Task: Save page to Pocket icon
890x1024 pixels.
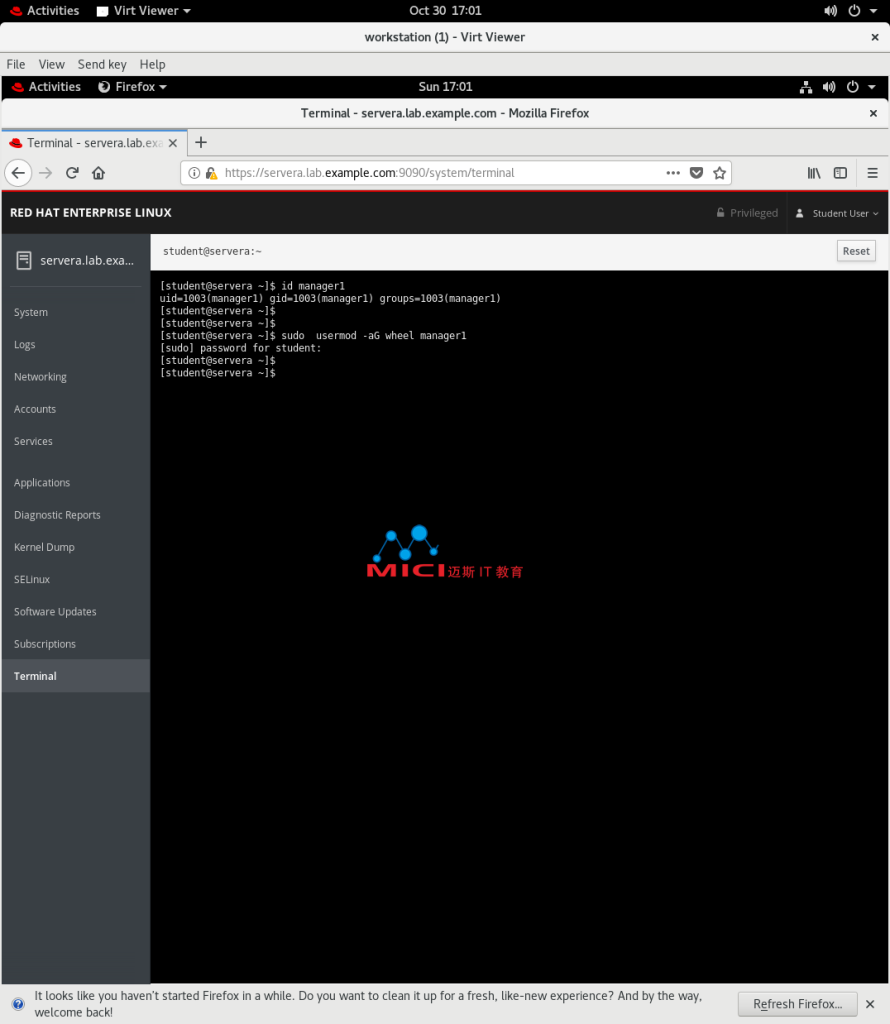Action: tap(696, 173)
